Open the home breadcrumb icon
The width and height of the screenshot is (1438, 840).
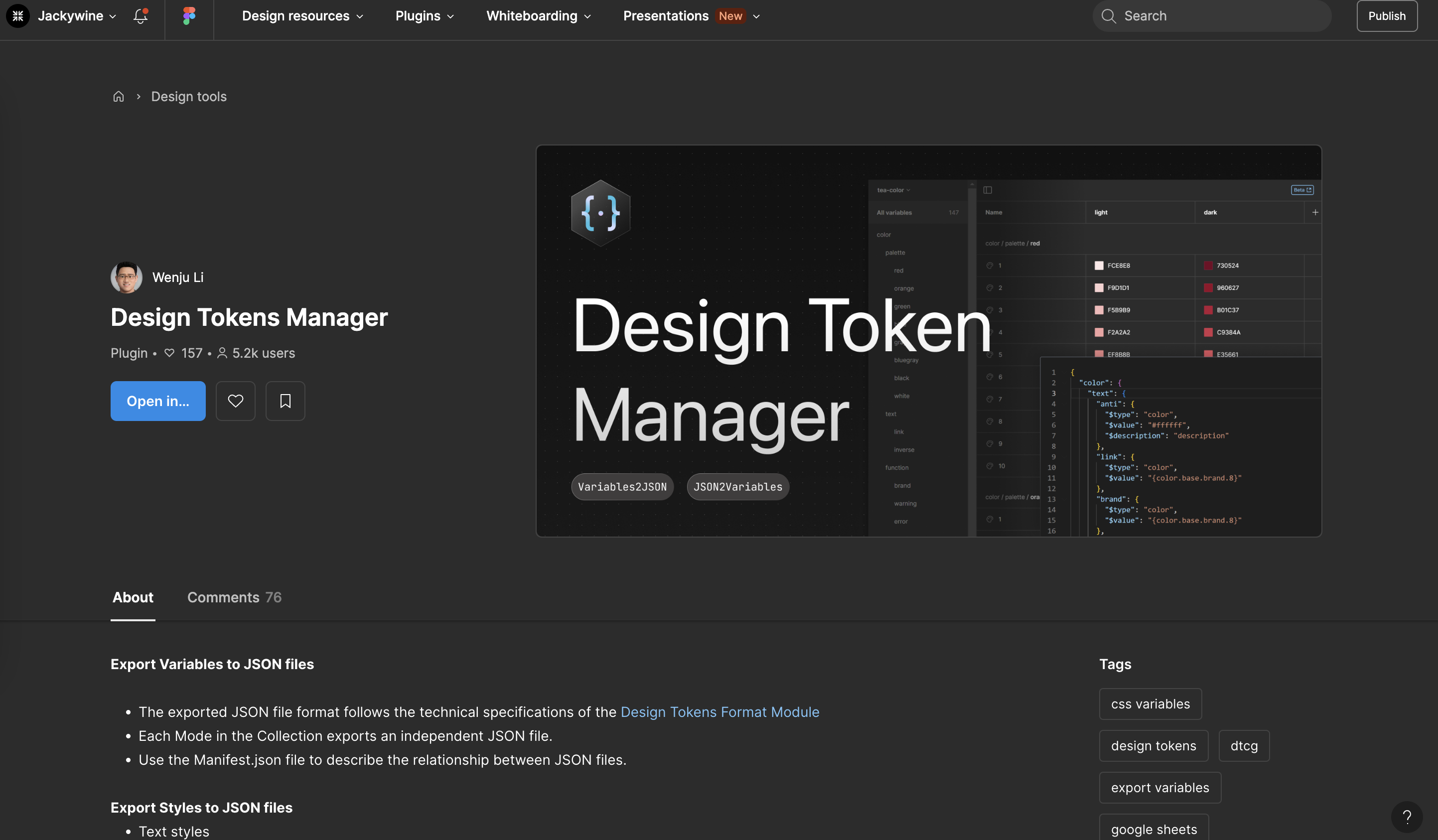coord(118,97)
